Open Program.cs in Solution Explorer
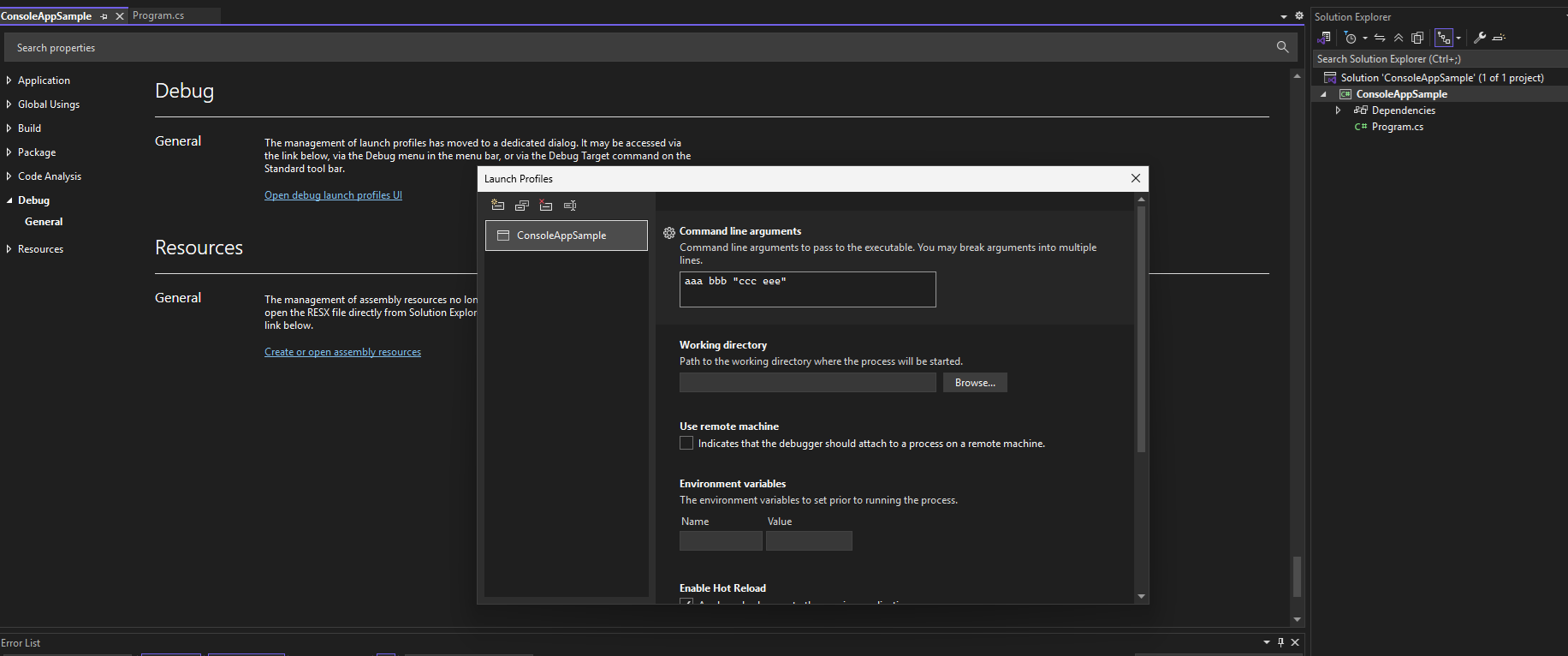Viewport: 1568px width, 656px height. [1397, 127]
